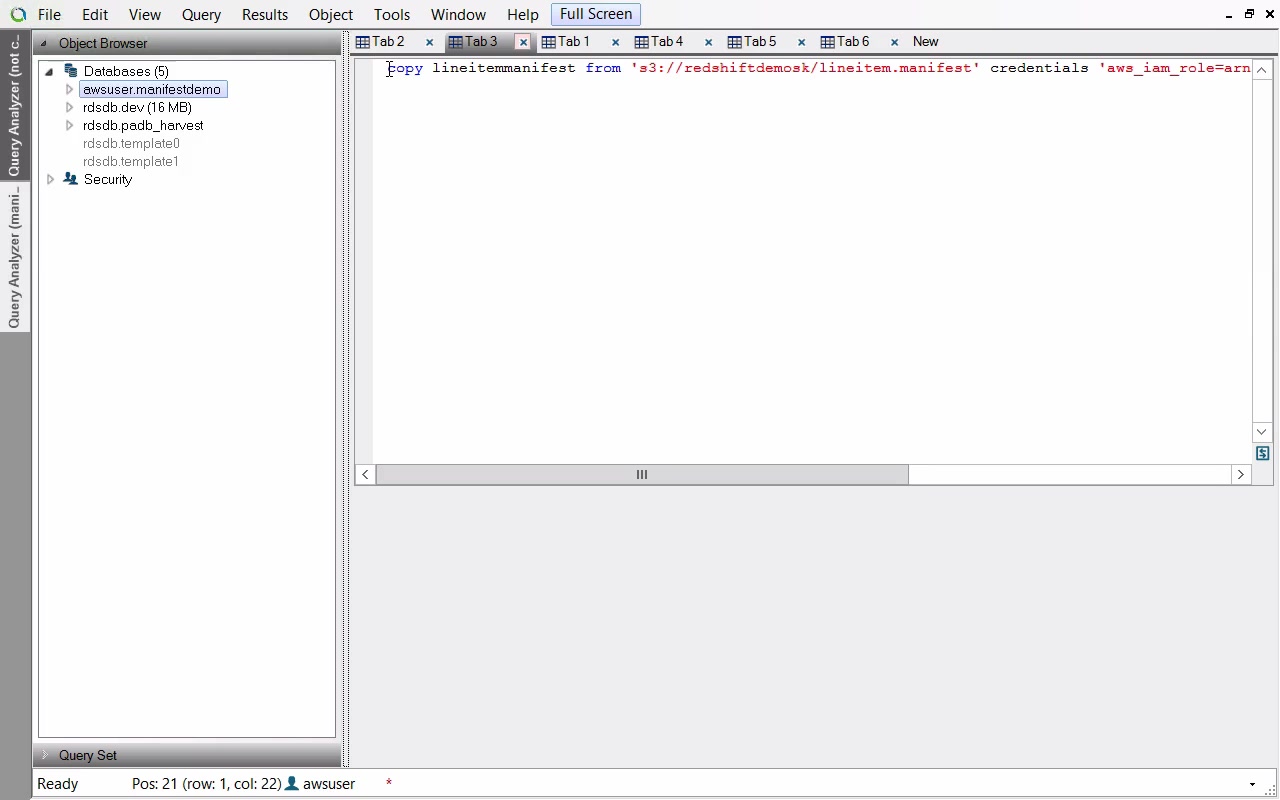Select rdsdb.dev (16 MB) database

[x=137, y=107]
